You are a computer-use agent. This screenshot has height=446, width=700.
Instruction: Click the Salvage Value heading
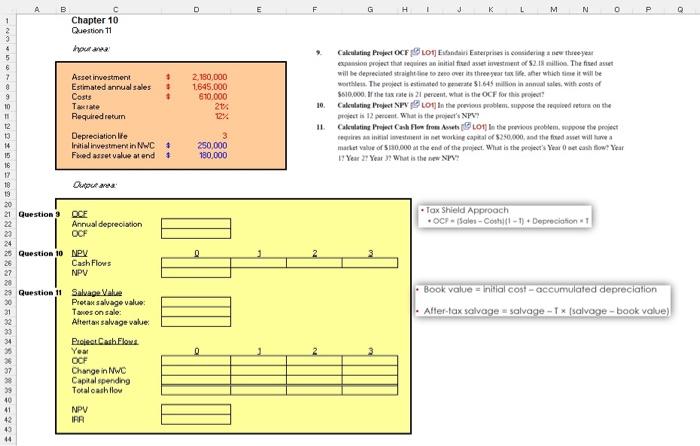coord(97,292)
